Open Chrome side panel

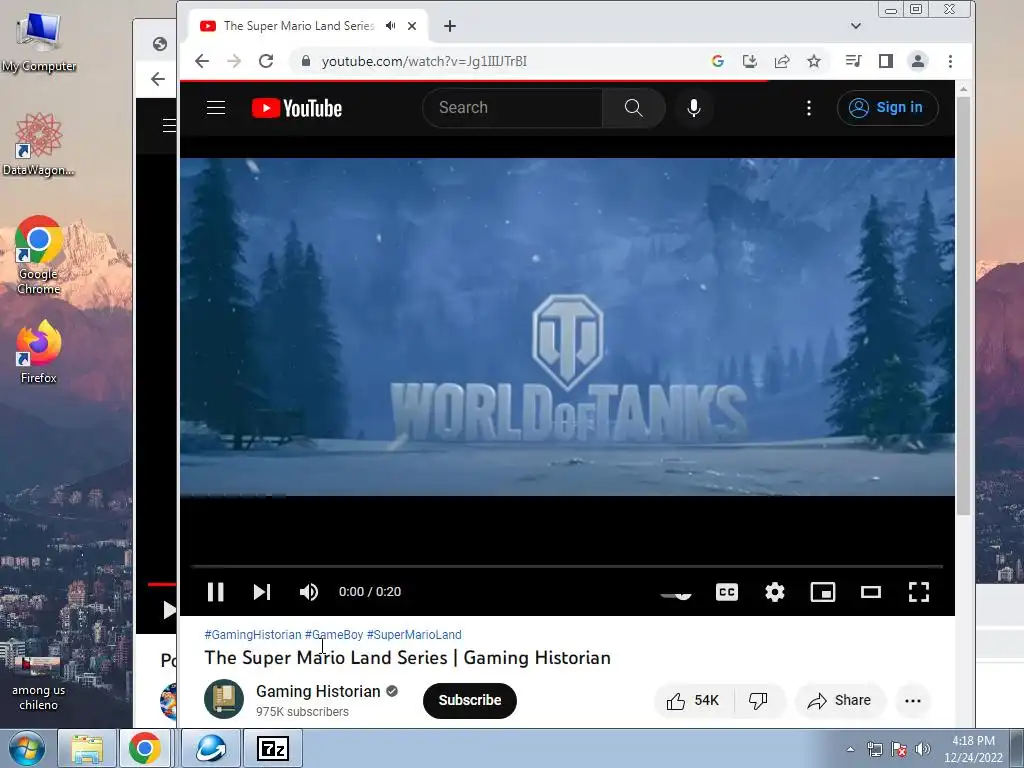pos(886,61)
